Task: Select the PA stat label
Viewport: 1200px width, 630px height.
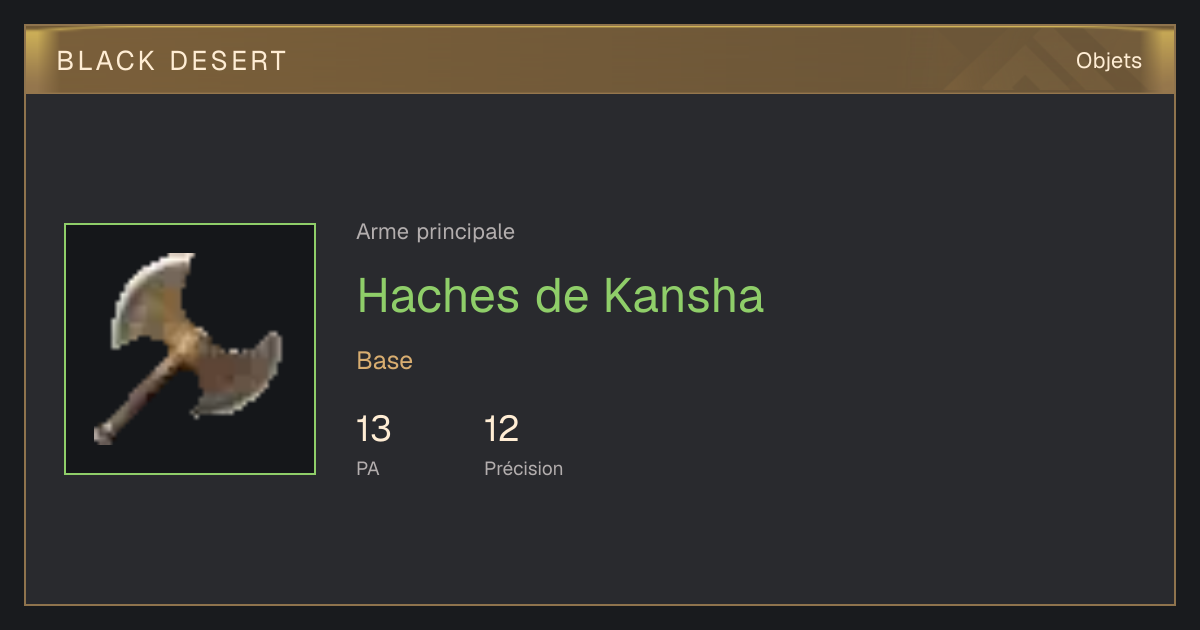Action: [367, 468]
